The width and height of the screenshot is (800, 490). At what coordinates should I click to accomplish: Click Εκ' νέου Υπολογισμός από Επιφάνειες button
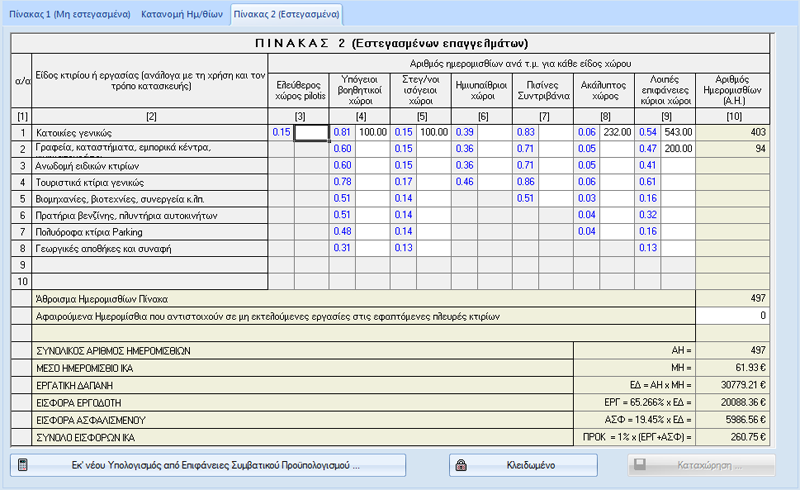pos(208,465)
